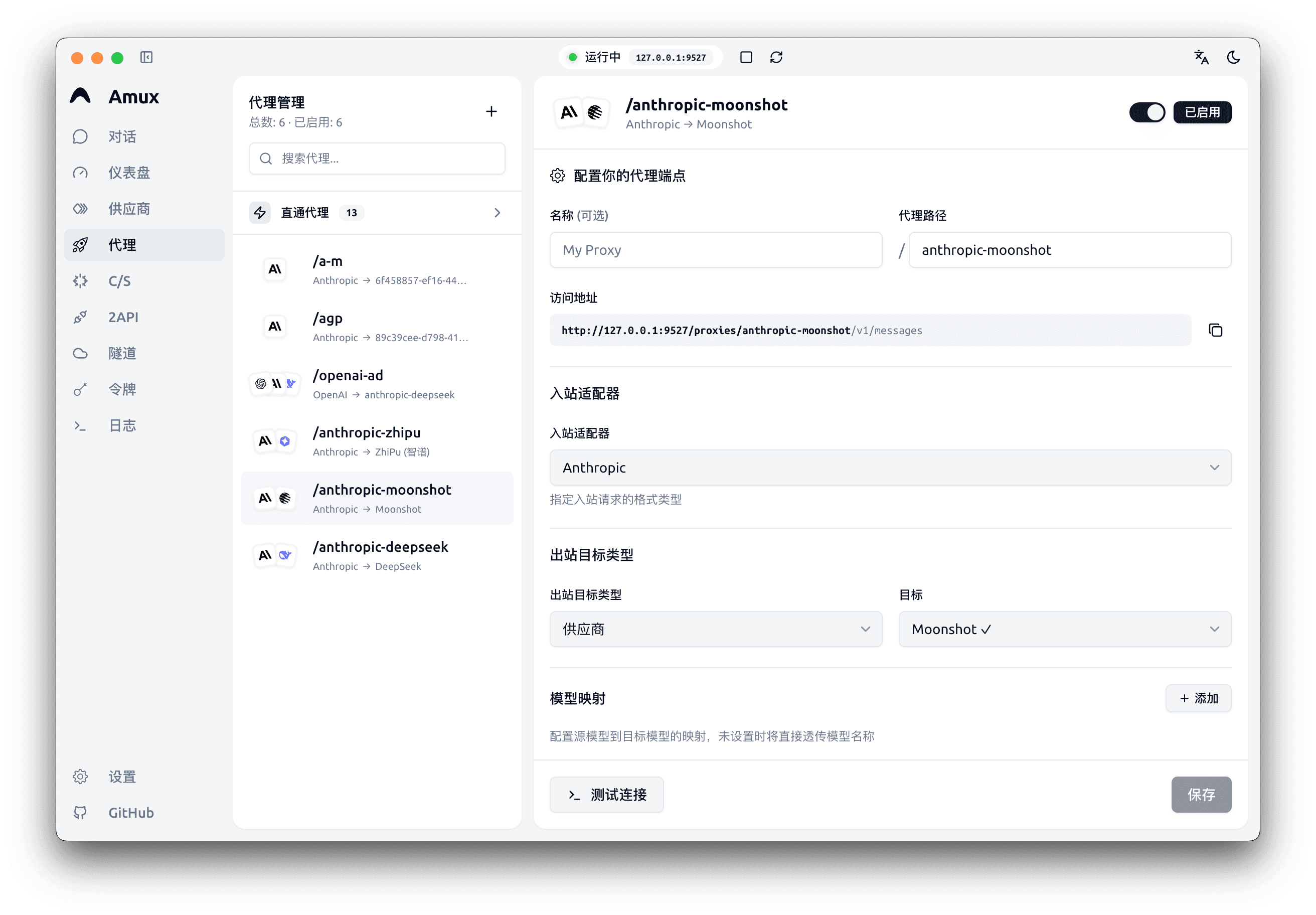Click the DeepSeek whale icon in list
Screen dimensions: 1316x915
[285, 555]
